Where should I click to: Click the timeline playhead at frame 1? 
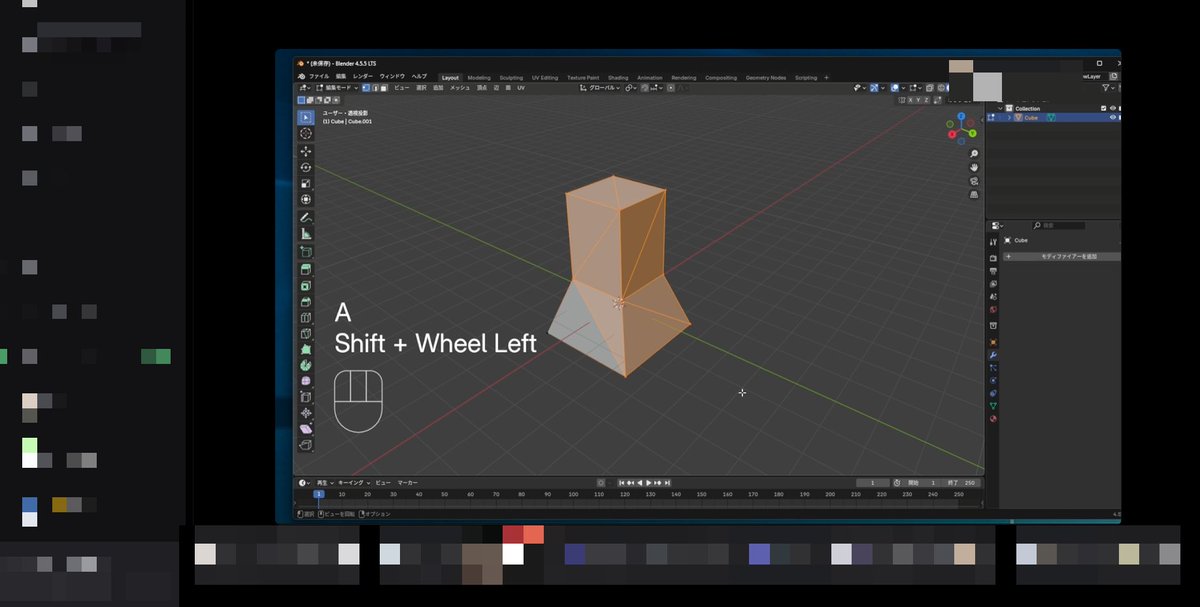tap(319, 493)
